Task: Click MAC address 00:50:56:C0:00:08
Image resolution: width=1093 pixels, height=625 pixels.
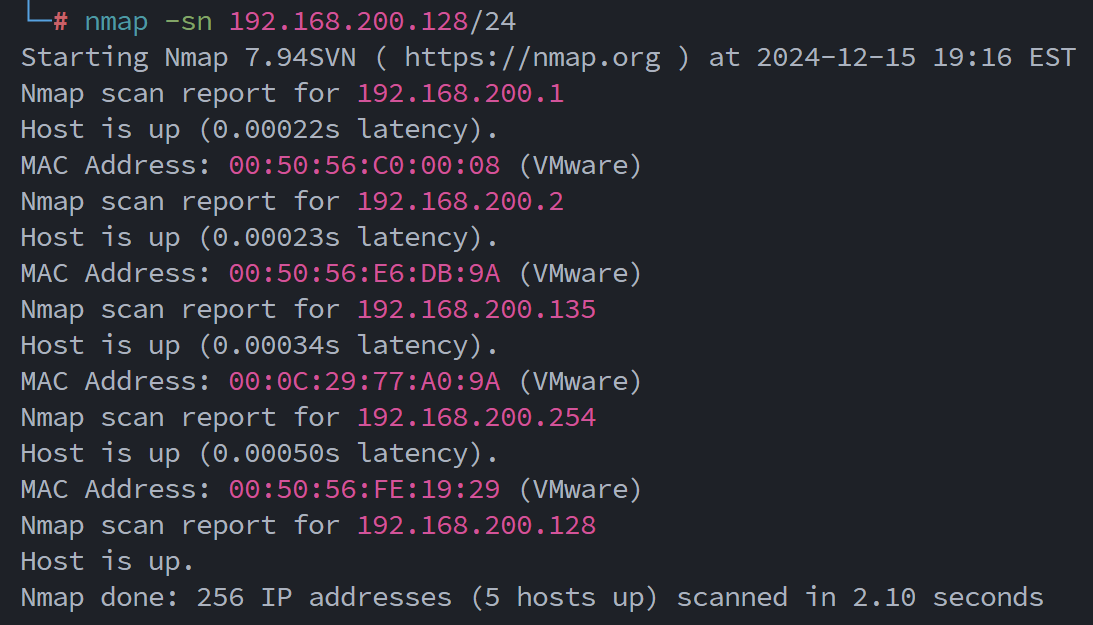Action: (x=364, y=165)
